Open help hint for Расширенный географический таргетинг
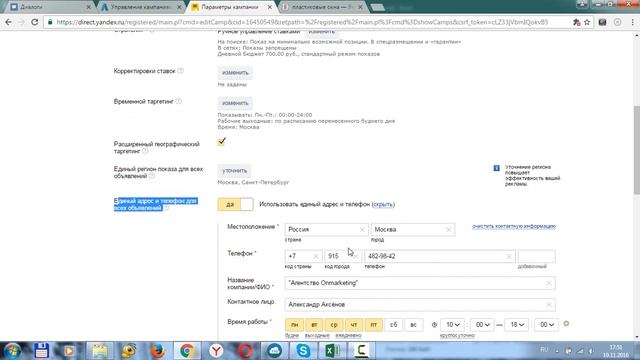 click(145, 151)
